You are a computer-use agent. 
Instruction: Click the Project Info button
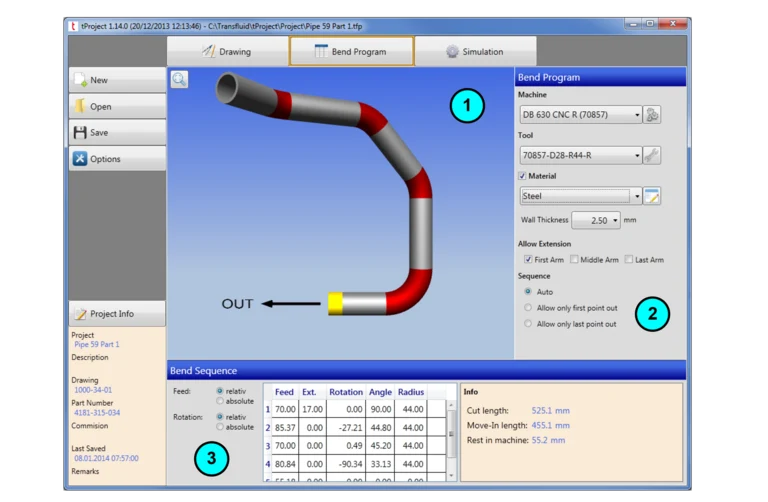[117, 314]
